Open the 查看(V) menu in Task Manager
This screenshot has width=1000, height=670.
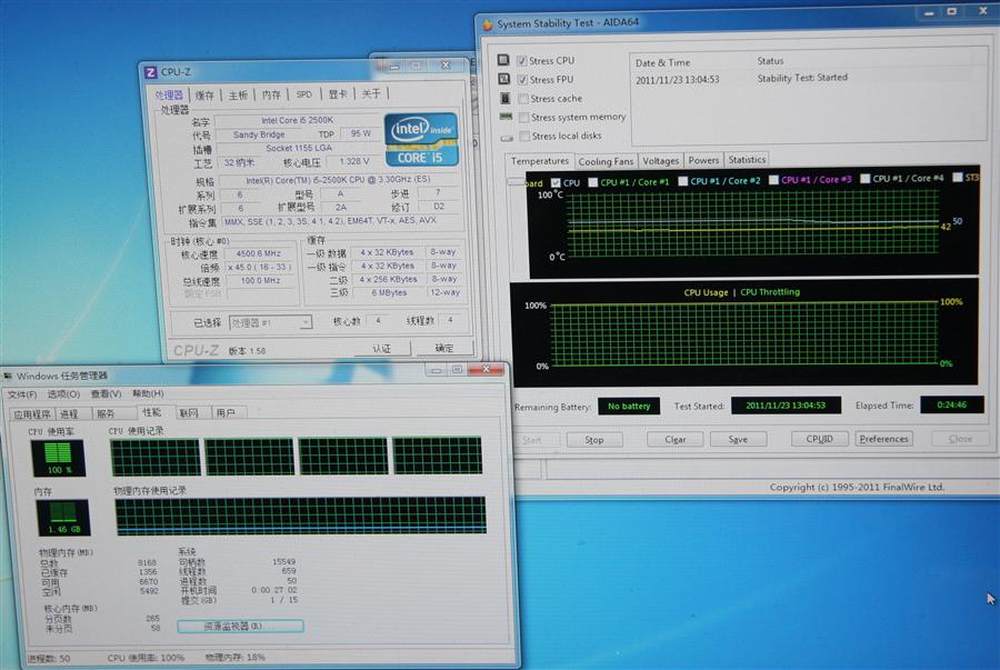(106, 394)
